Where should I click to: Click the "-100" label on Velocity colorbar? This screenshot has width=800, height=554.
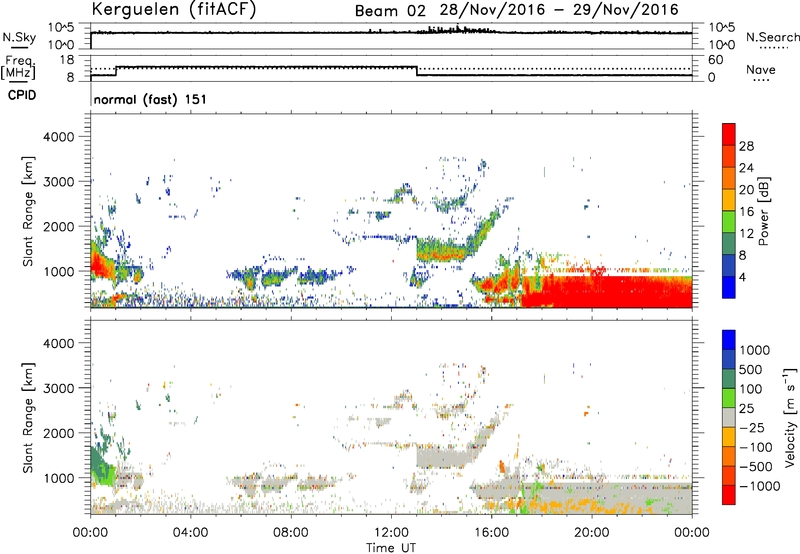click(x=756, y=447)
